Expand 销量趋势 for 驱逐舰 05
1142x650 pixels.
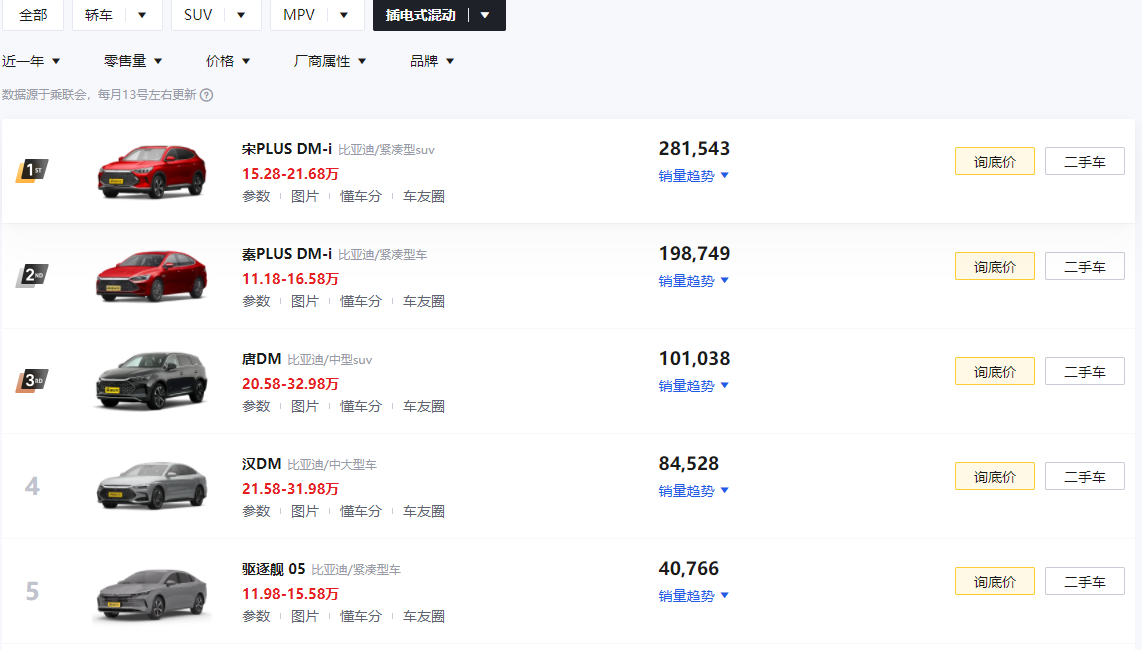693,595
